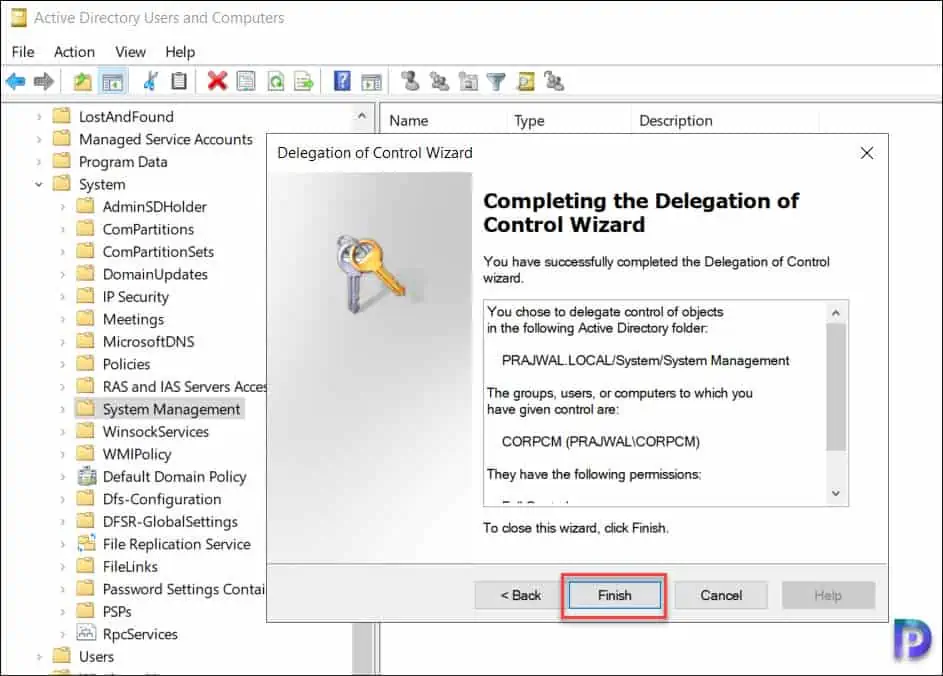Expand the LostAndFound node
Viewport: 943px width, 676px height.
point(39,117)
